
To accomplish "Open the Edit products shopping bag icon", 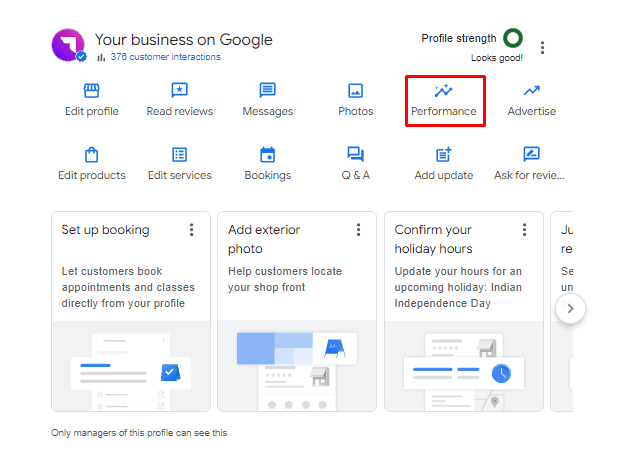I will pyautogui.click(x=91, y=154).
